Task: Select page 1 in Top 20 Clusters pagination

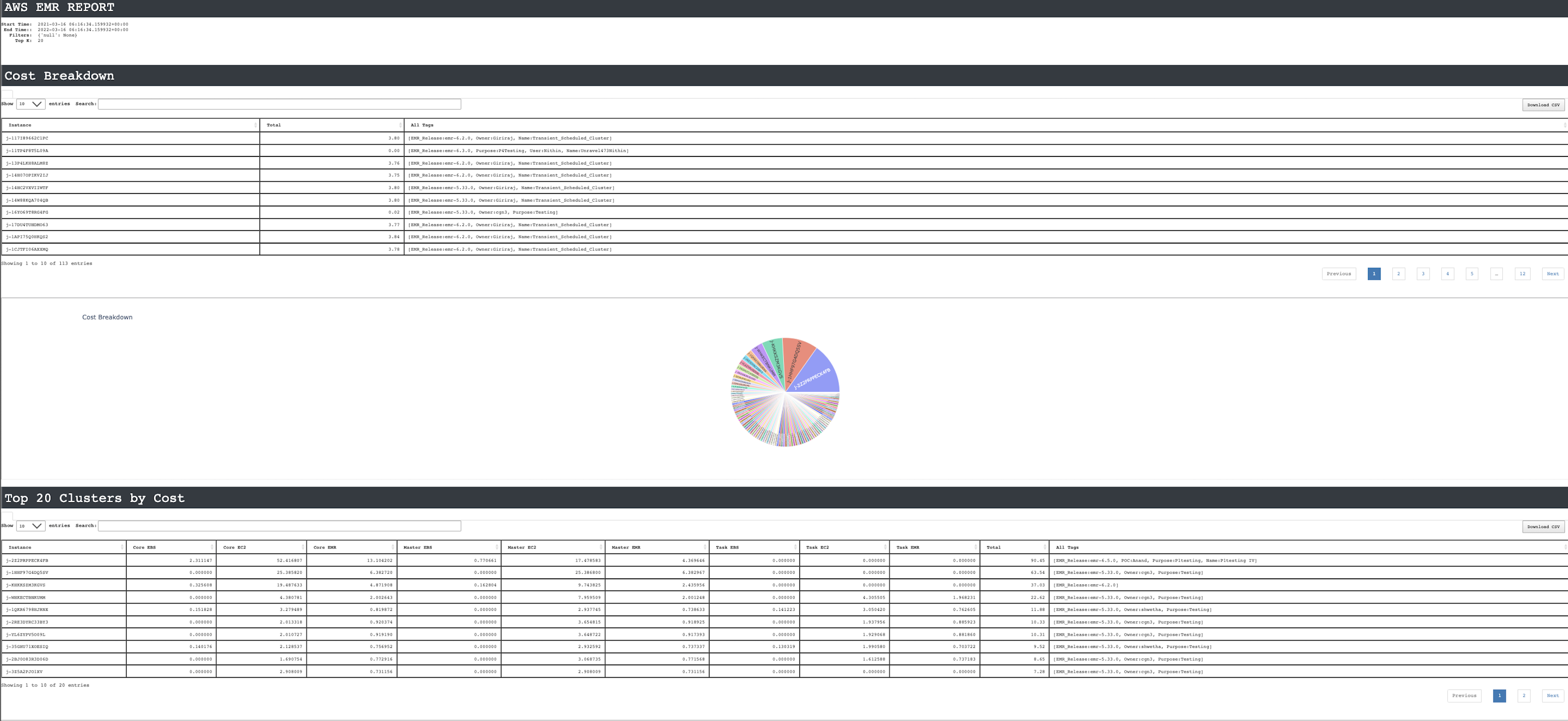Action: (x=1499, y=696)
